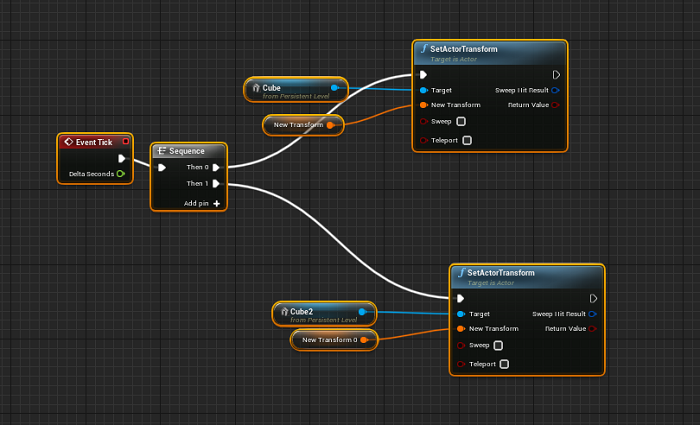Select the New Transform variable node
The width and height of the screenshot is (700, 425).
coord(303,125)
